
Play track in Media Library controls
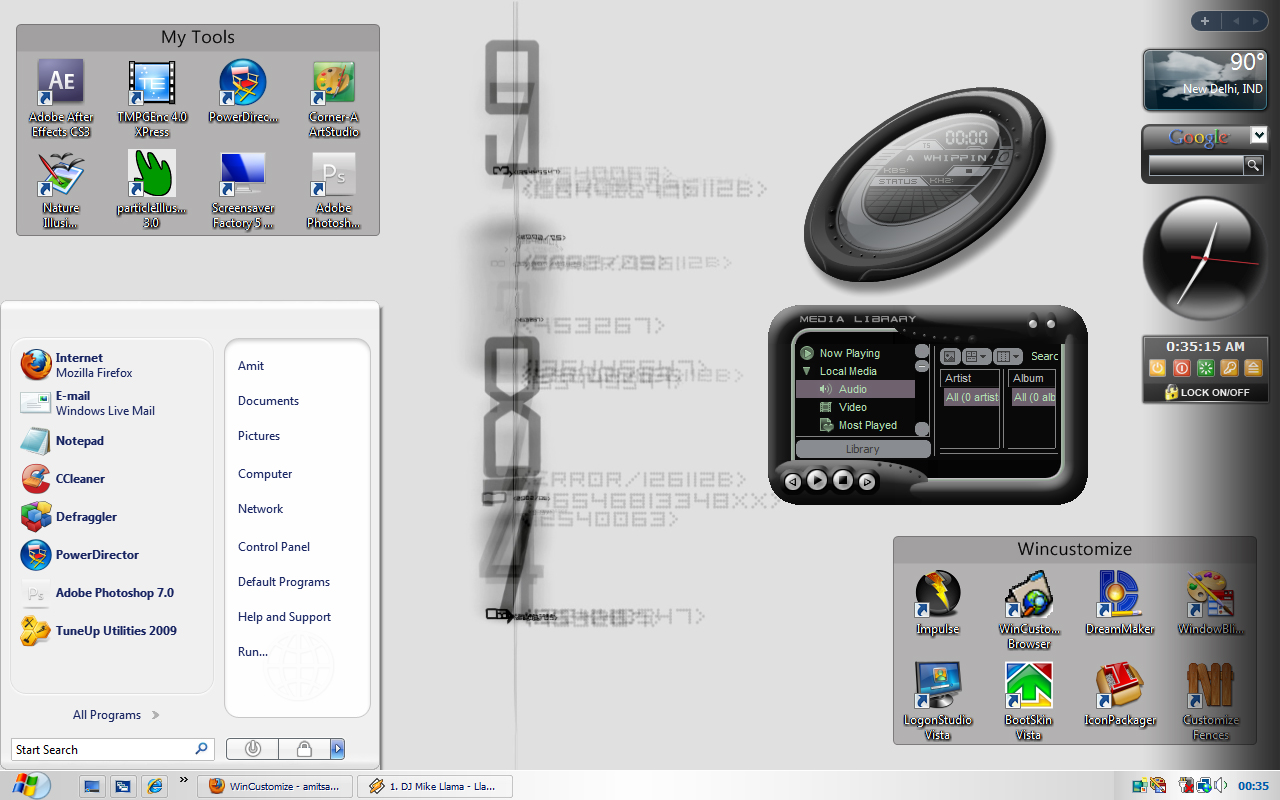[x=817, y=480]
